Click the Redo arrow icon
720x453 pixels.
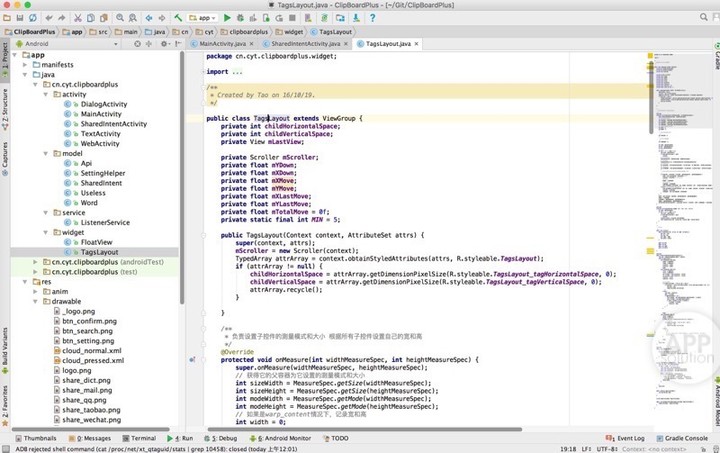tap(62, 18)
